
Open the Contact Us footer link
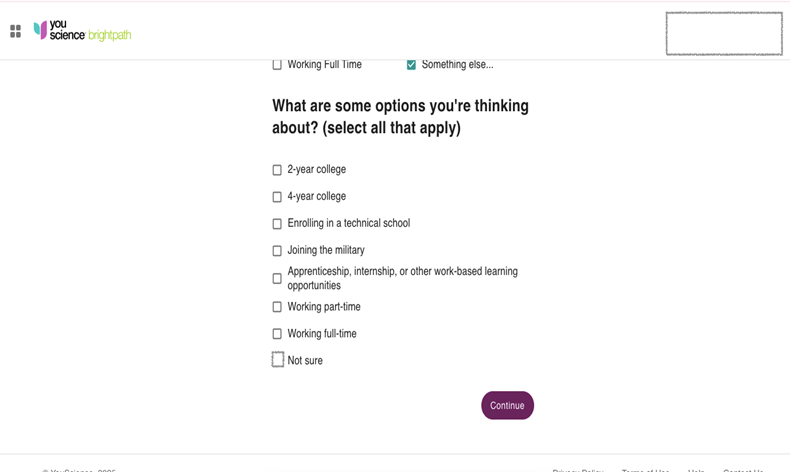coord(743,469)
